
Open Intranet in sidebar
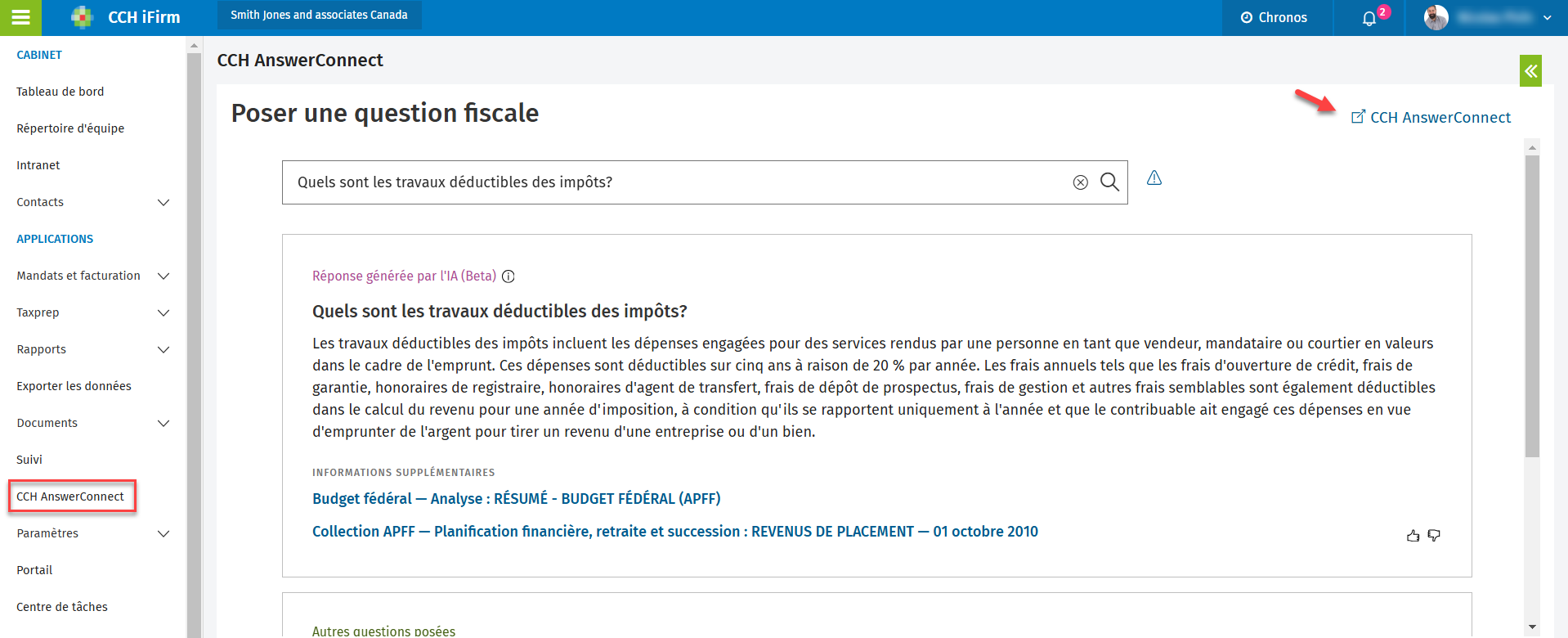click(38, 165)
